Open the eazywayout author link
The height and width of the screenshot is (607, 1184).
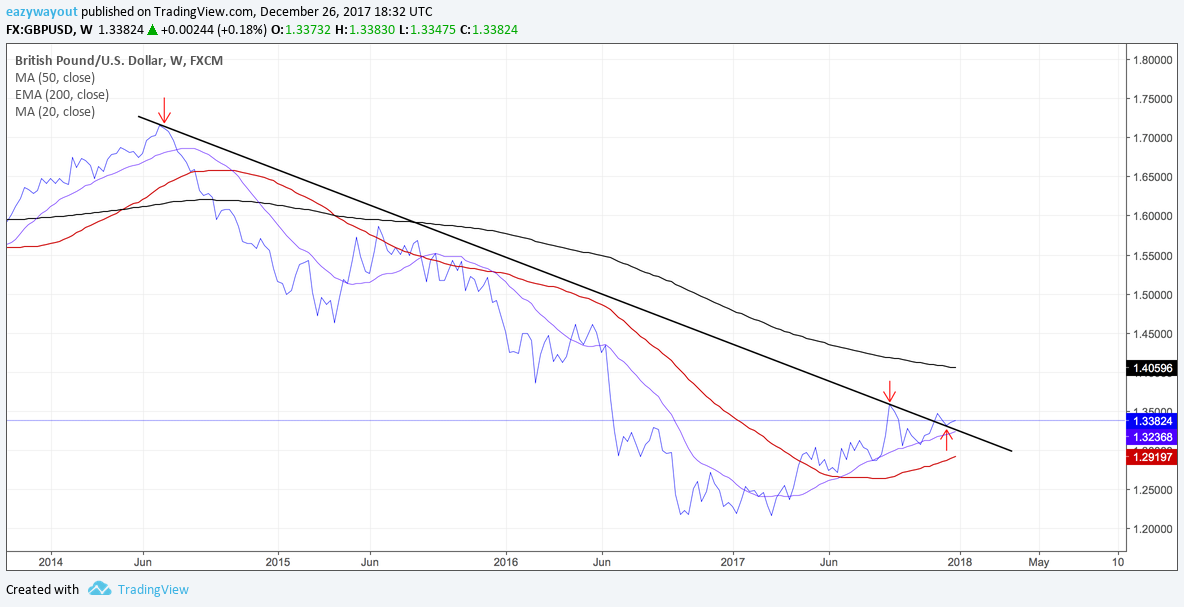(x=40, y=12)
